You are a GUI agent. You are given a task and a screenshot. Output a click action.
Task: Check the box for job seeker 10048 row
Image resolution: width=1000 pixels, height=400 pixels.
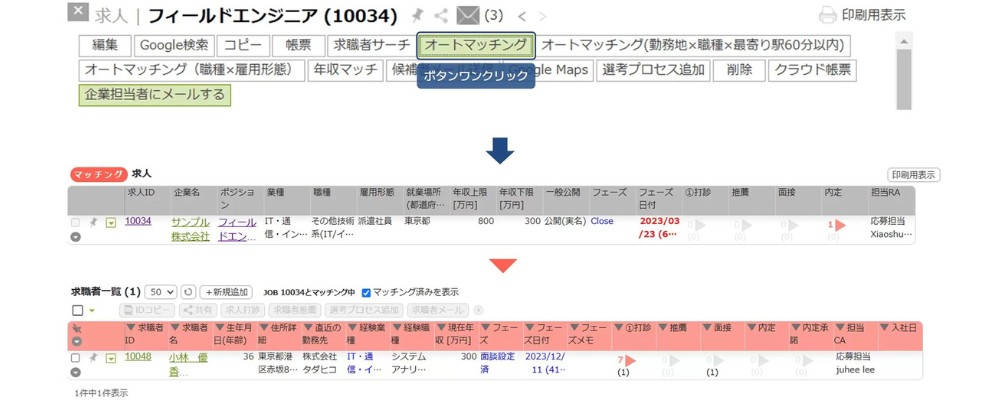click(x=76, y=357)
